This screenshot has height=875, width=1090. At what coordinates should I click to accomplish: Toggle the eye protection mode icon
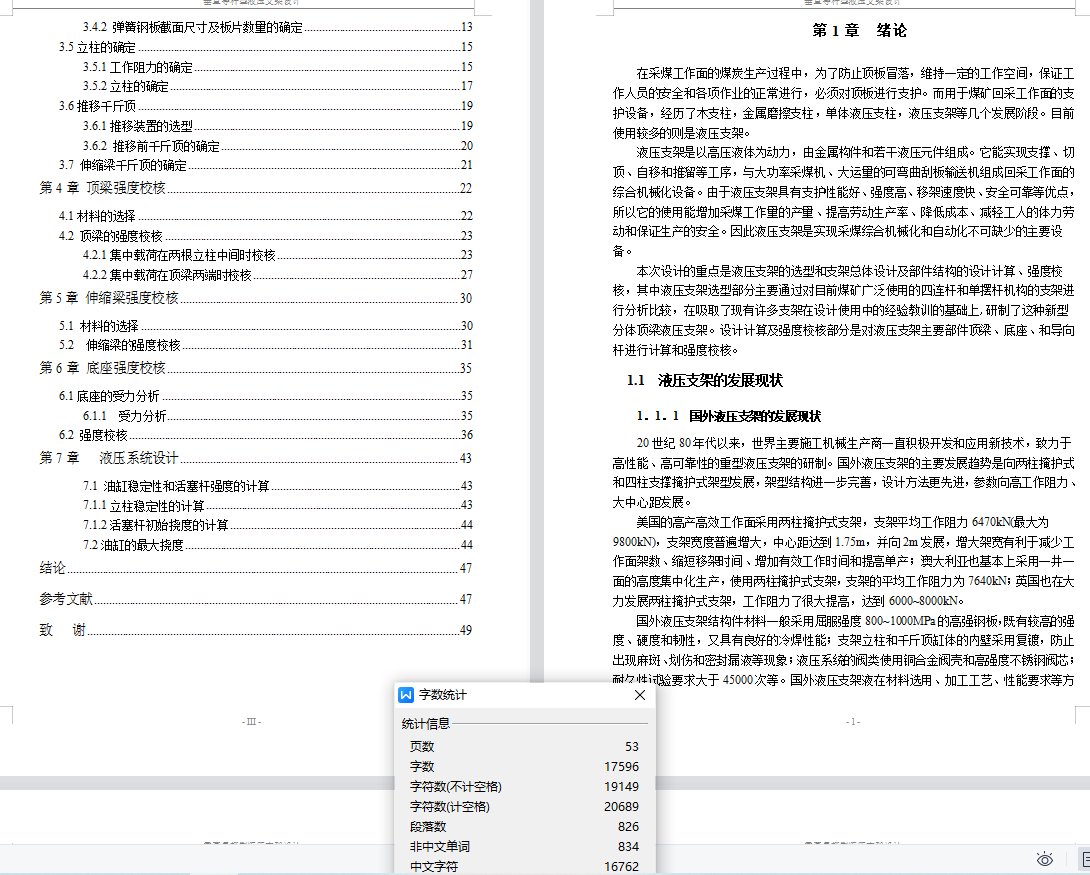click(1045, 859)
